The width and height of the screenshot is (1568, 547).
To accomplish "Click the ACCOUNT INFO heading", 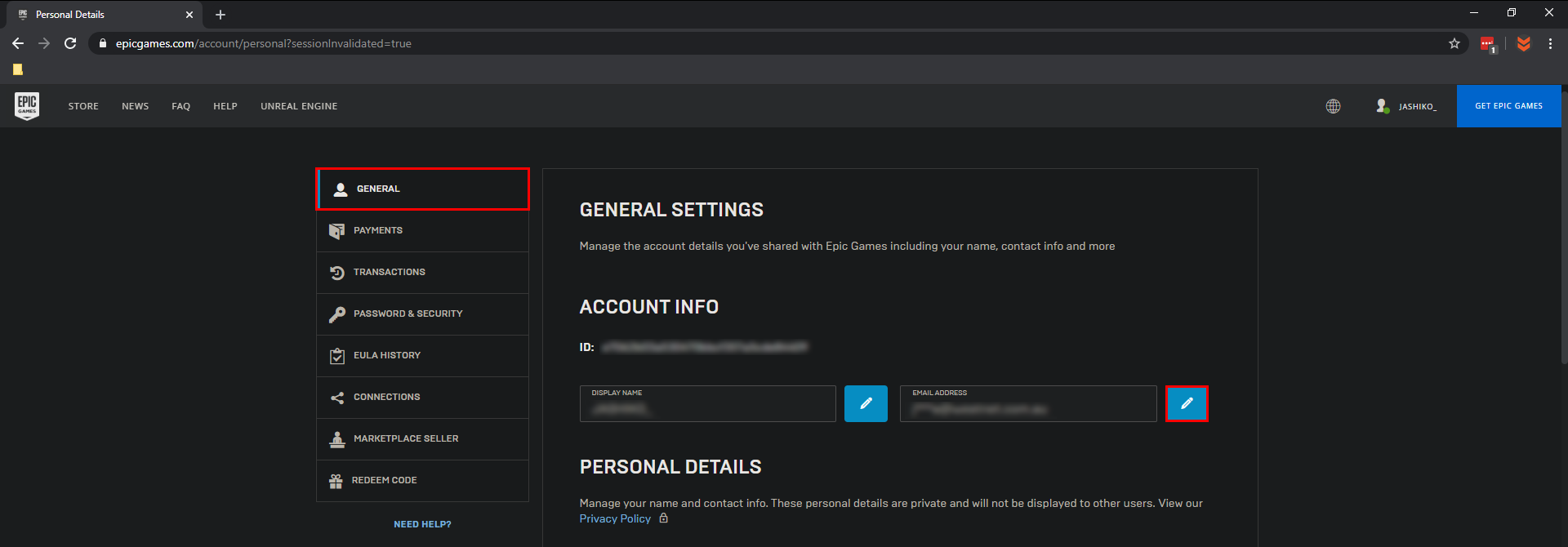I will tap(649, 307).
